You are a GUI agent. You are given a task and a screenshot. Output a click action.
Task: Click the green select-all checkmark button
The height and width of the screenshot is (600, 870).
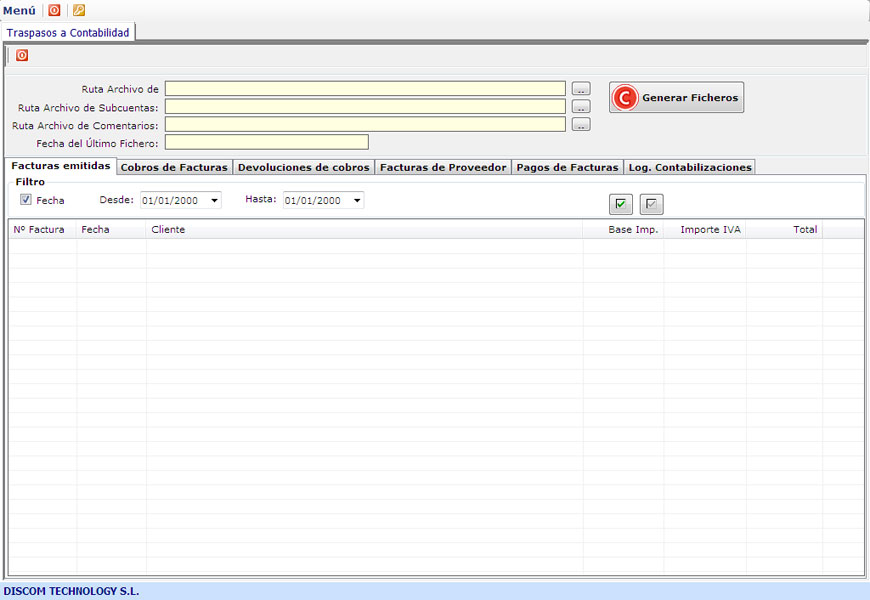pyautogui.click(x=621, y=204)
